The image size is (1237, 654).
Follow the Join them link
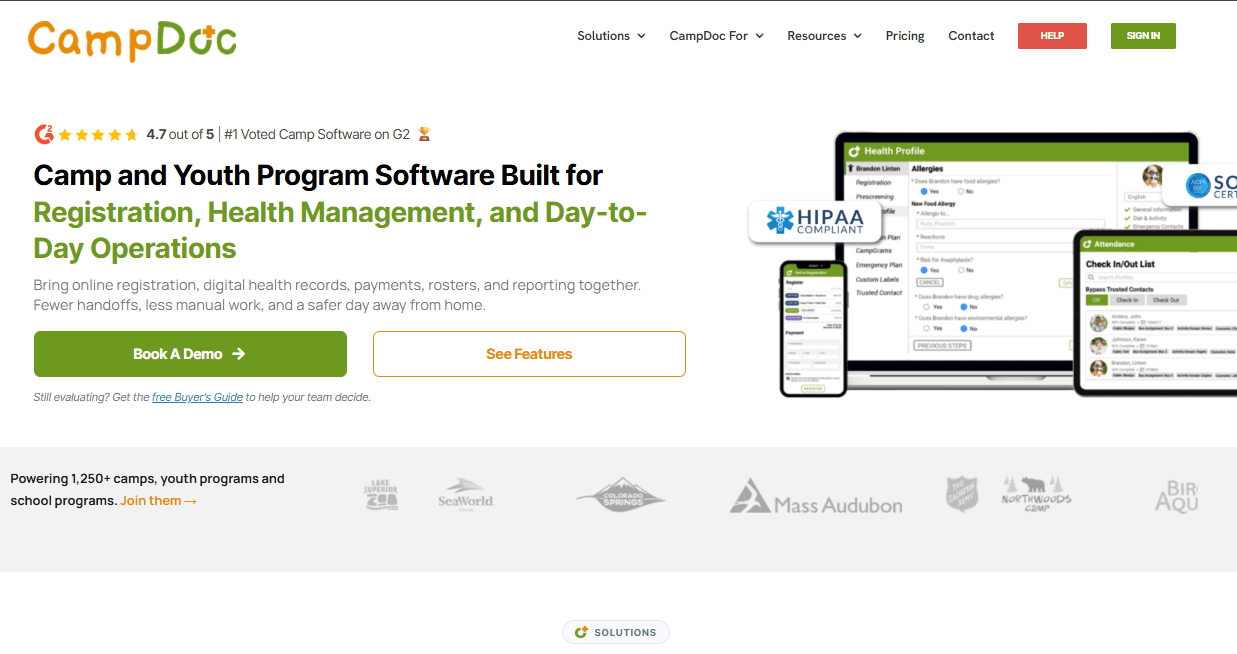tap(159, 500)
